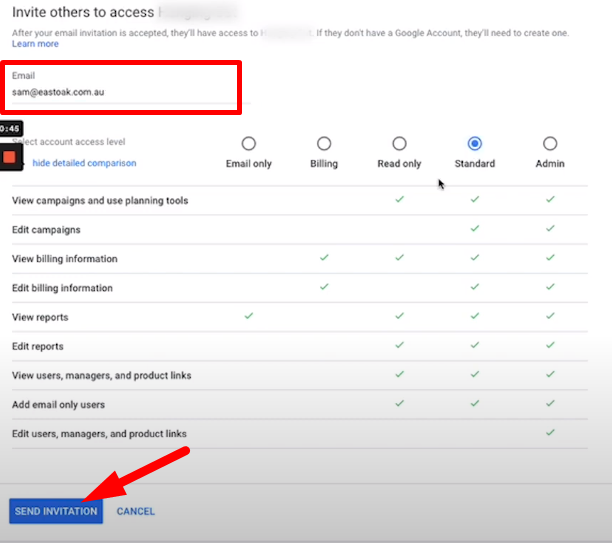The height and width of the screenshot is (543, 612).
Task: Click the Standard checkmark in Edit reports row
Action: (475, 345)
